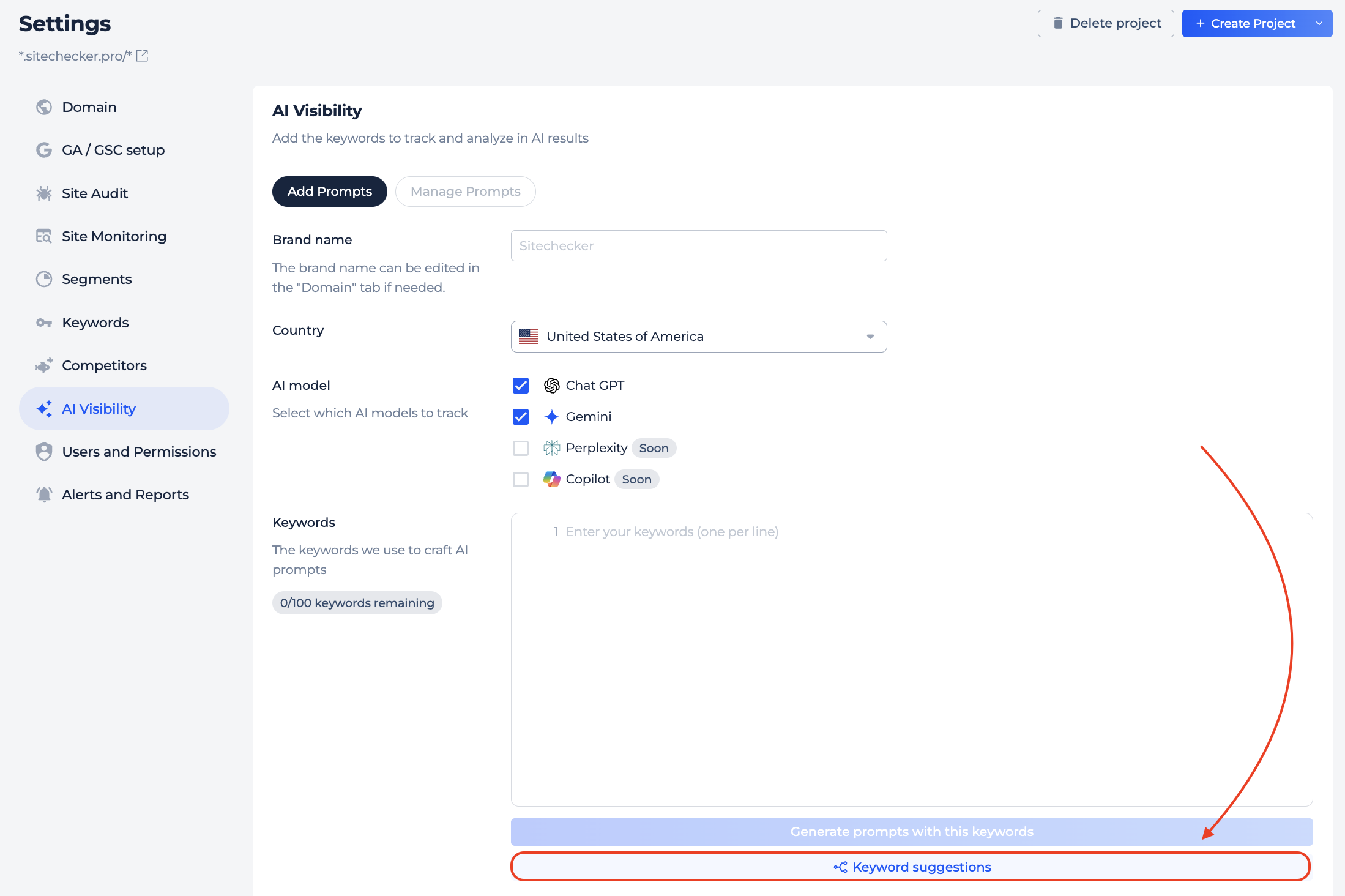Click into the keywords text area
Screen dimensions: 1345x896
point(911,659)
